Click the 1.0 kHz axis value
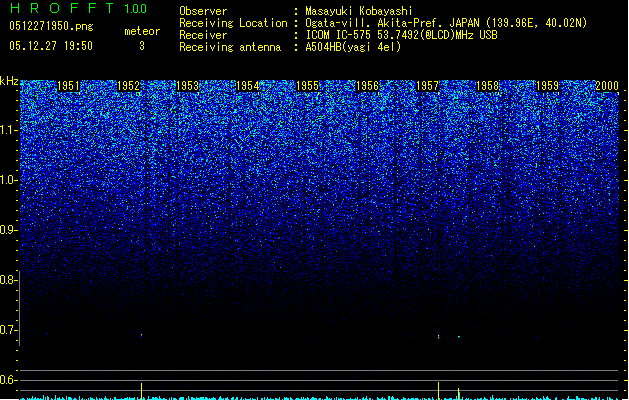 (x=8, y=180)
